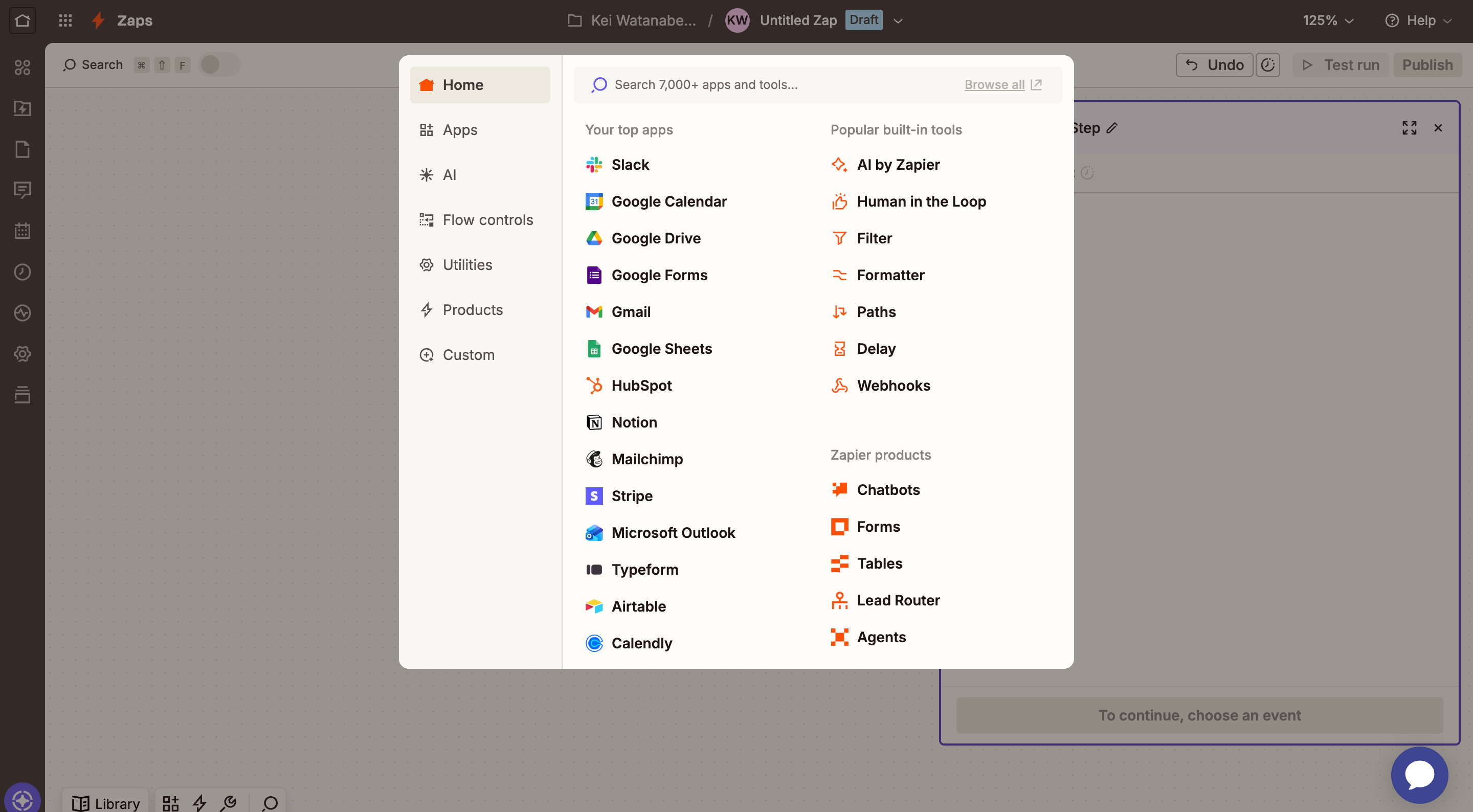Select the Slack app icon
The width and height of the screenshot is (1473, 812).
click(593, 165)
